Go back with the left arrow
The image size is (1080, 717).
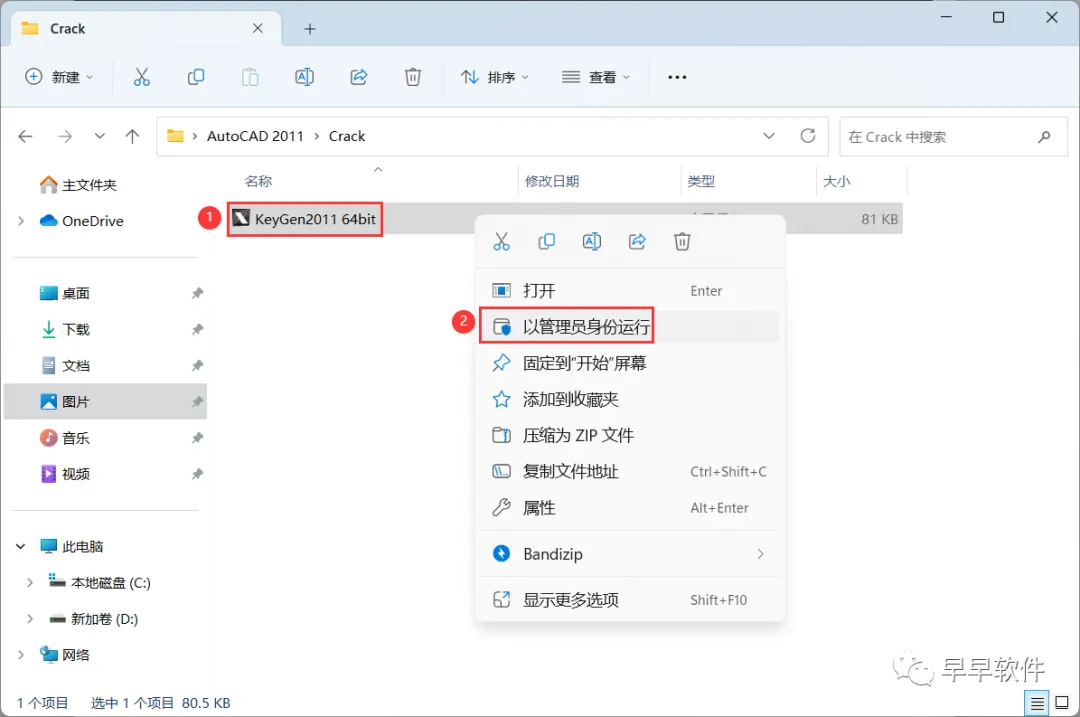[x=25, y=136]
